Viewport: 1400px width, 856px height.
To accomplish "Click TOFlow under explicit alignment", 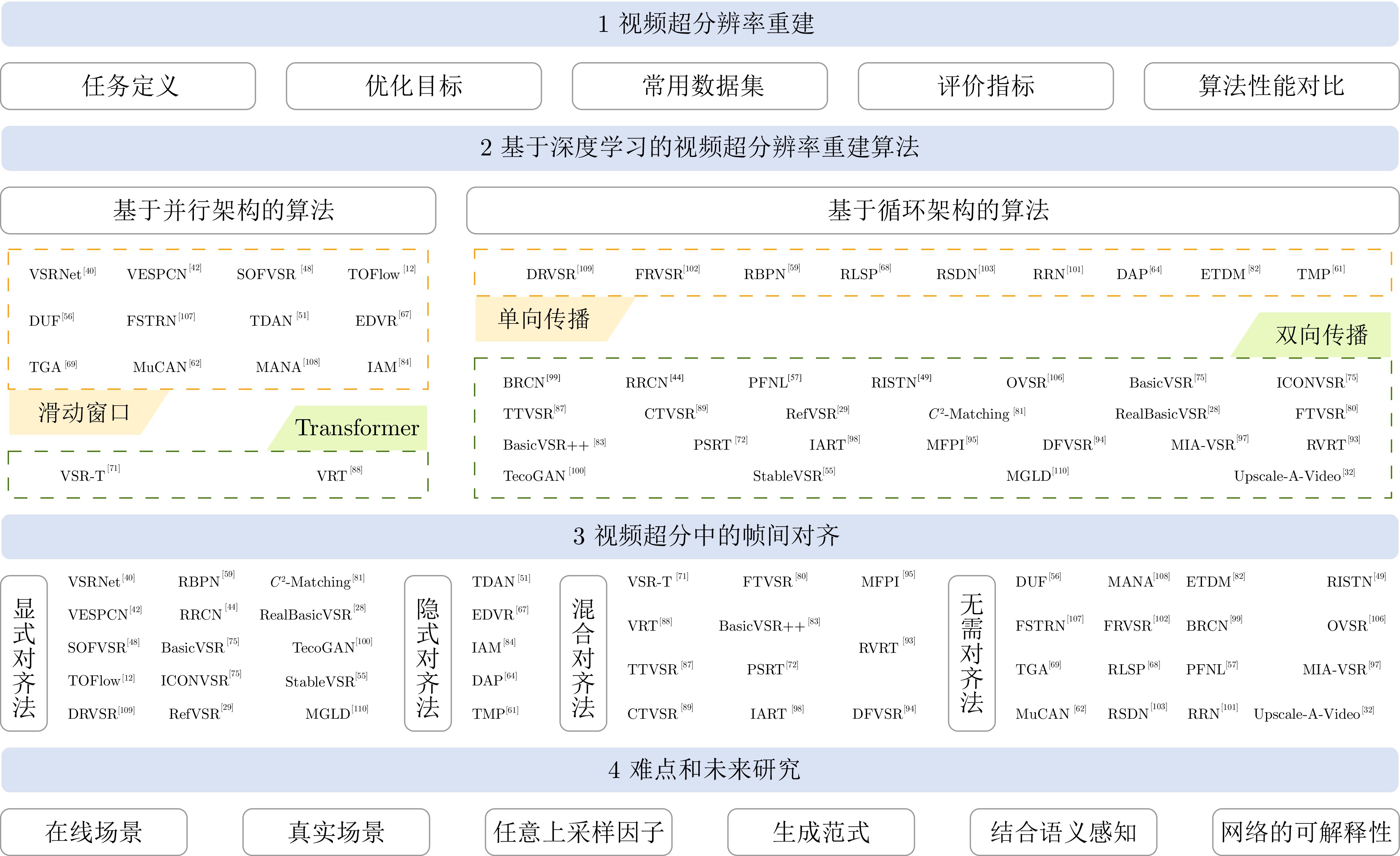I will [101, 680].
